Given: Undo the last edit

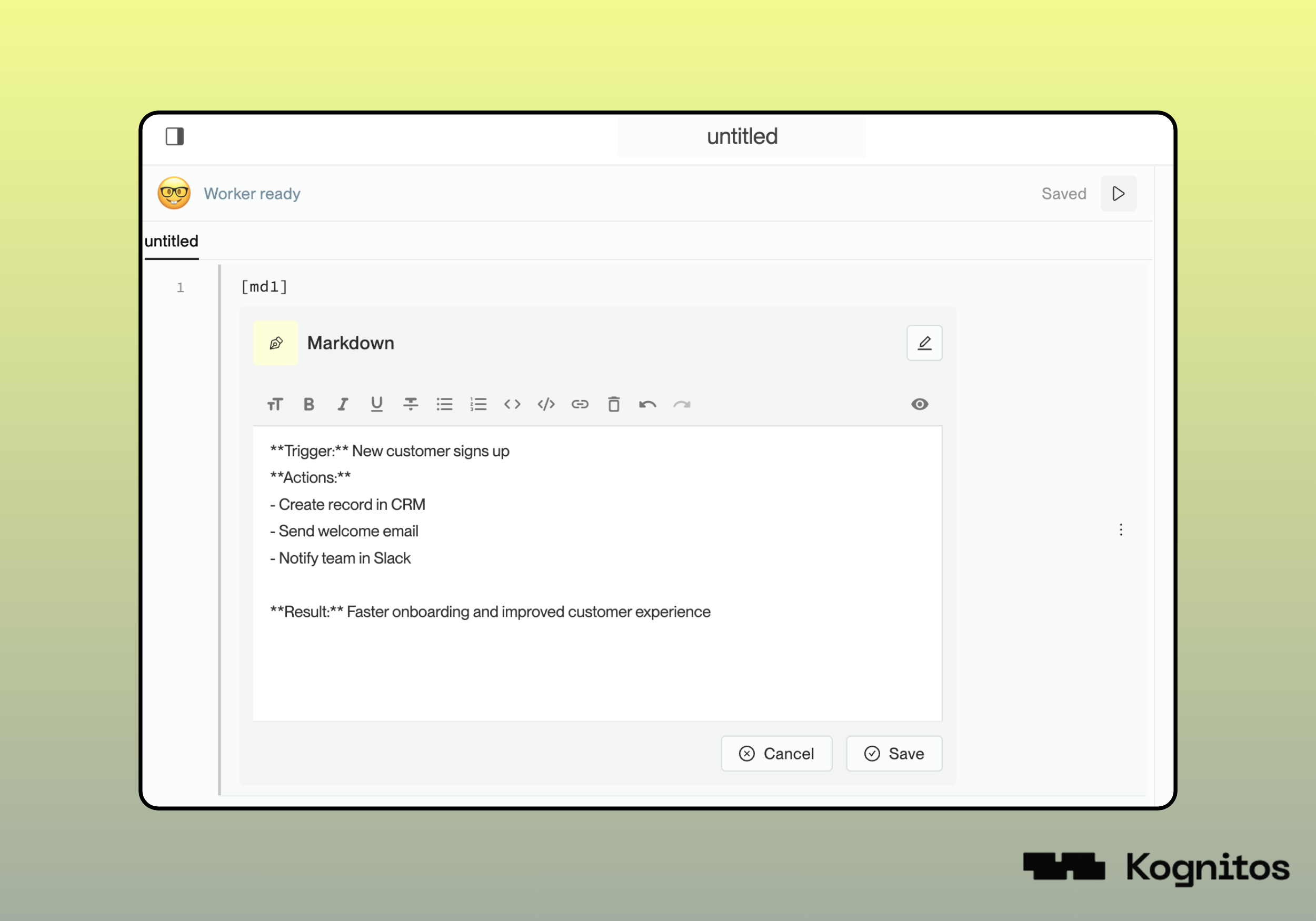Looking at the screenshot, I should 647,405.
